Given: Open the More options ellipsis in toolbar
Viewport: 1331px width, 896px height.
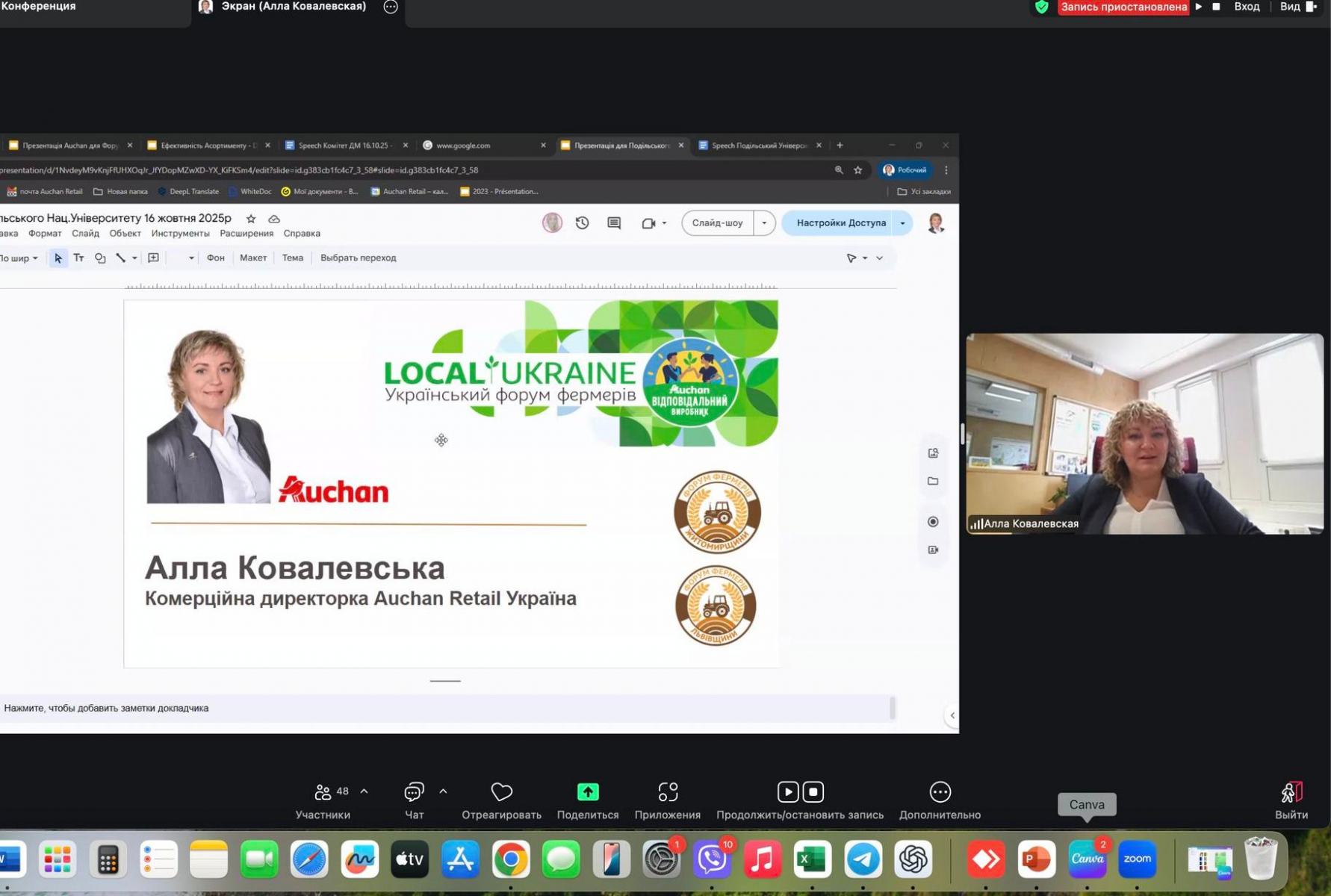Looking at the screenshot, I should pos(940,792).
